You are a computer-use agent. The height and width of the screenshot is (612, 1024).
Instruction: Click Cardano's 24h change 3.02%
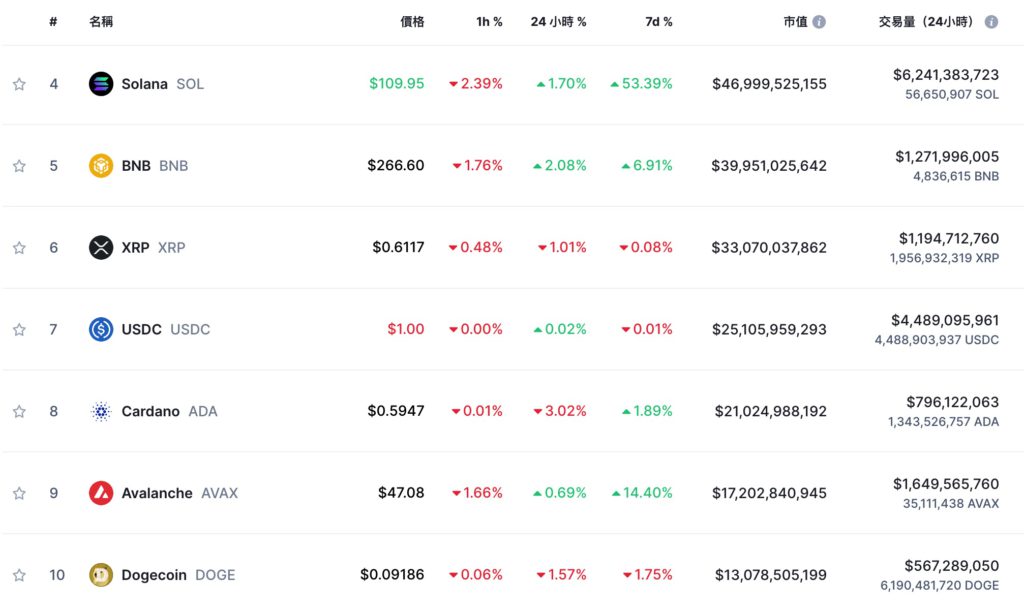560,411
